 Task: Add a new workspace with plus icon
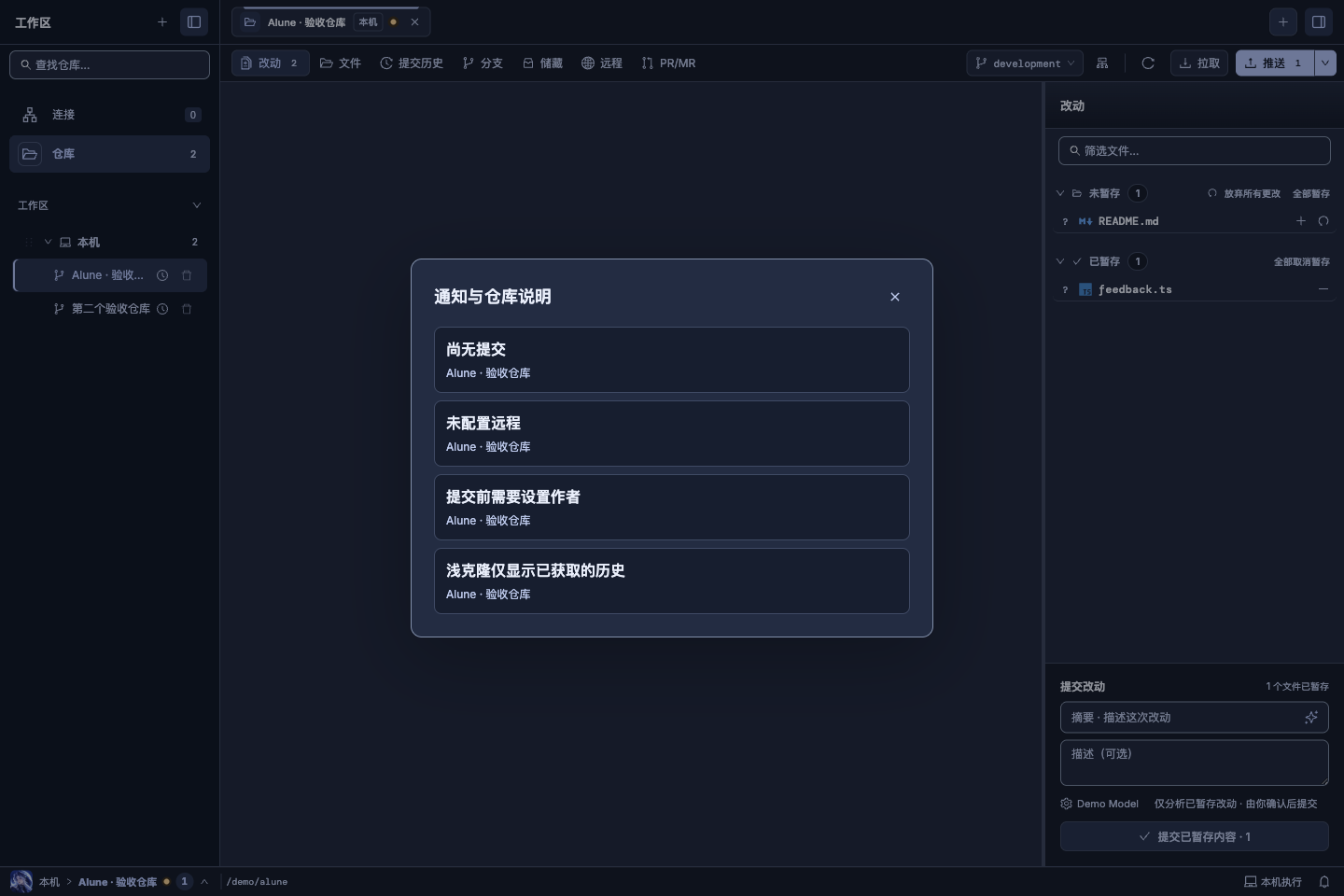(162, 21)
